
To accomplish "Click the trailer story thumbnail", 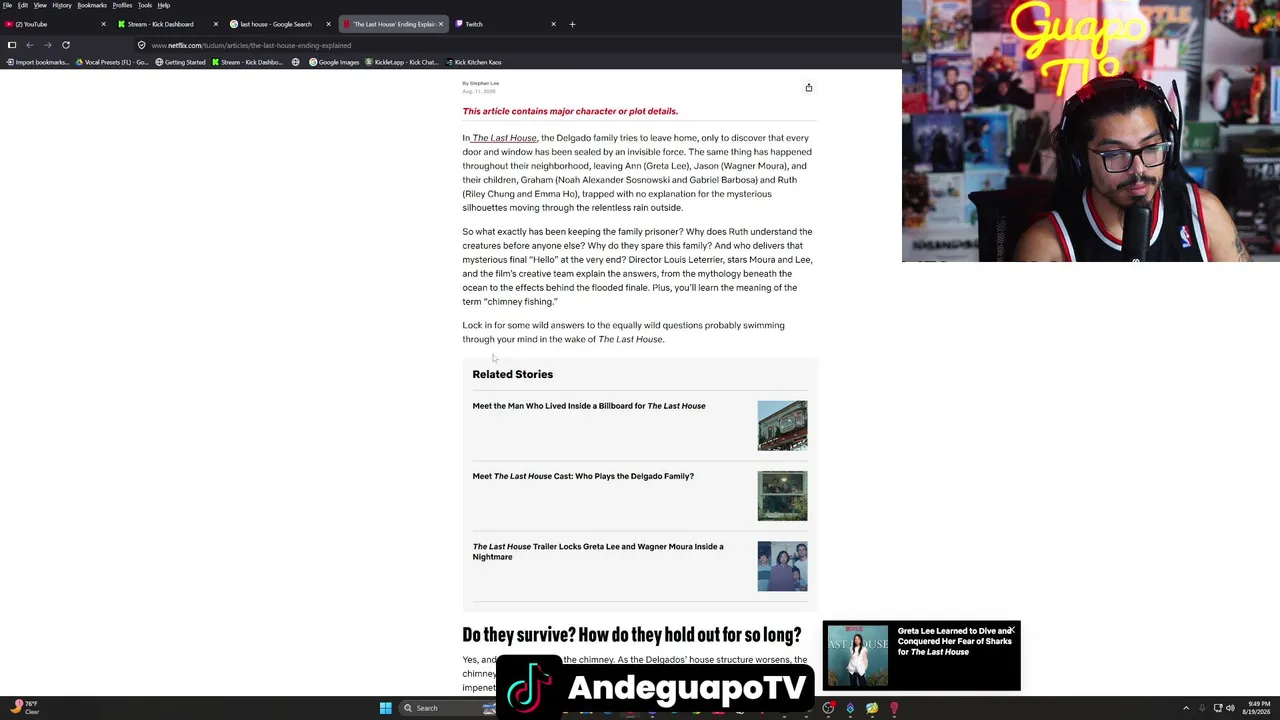I will pos(782,566).
